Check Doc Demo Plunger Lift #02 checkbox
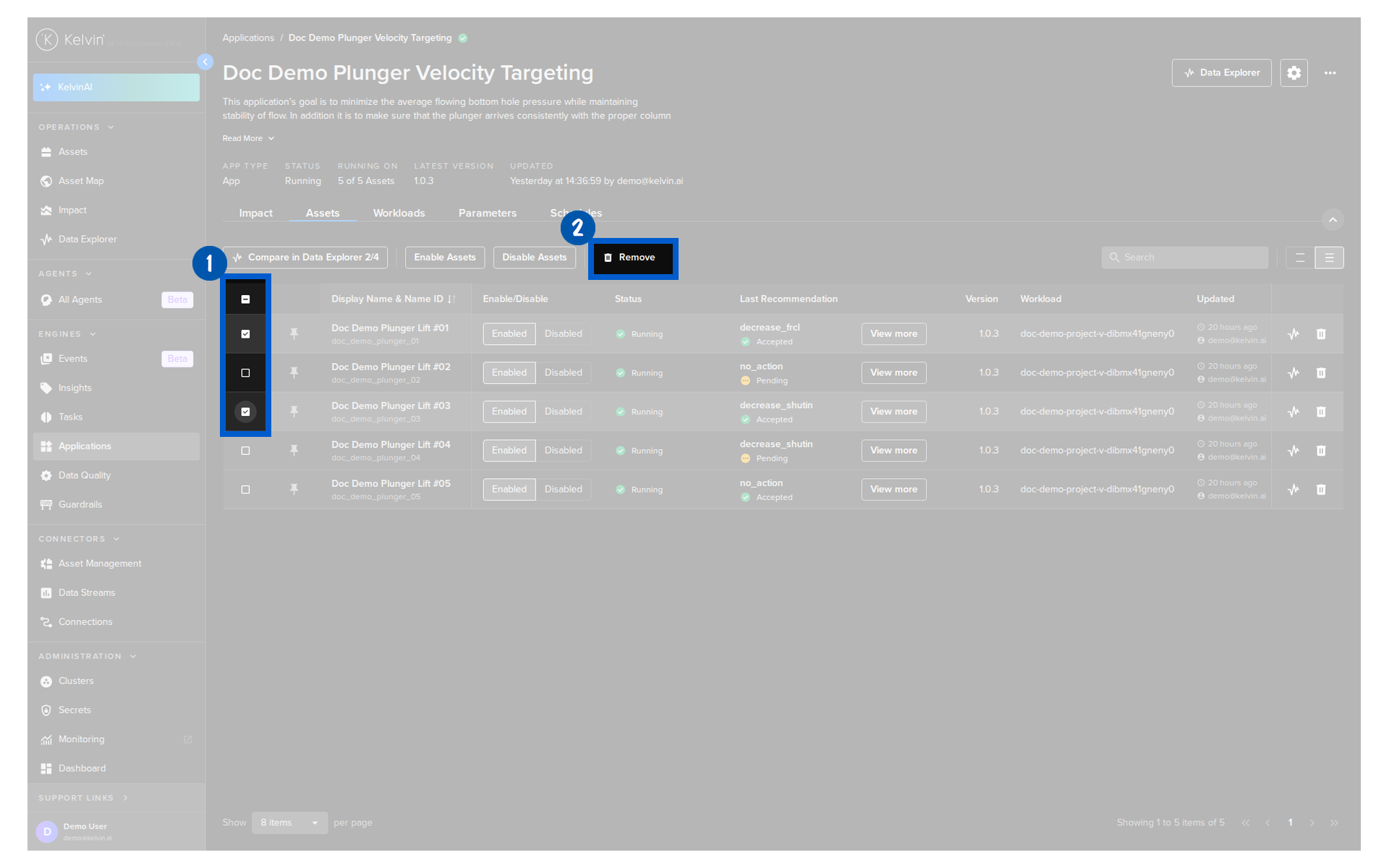The height and width of the screenshot is (868, 1389). (245, 373)
